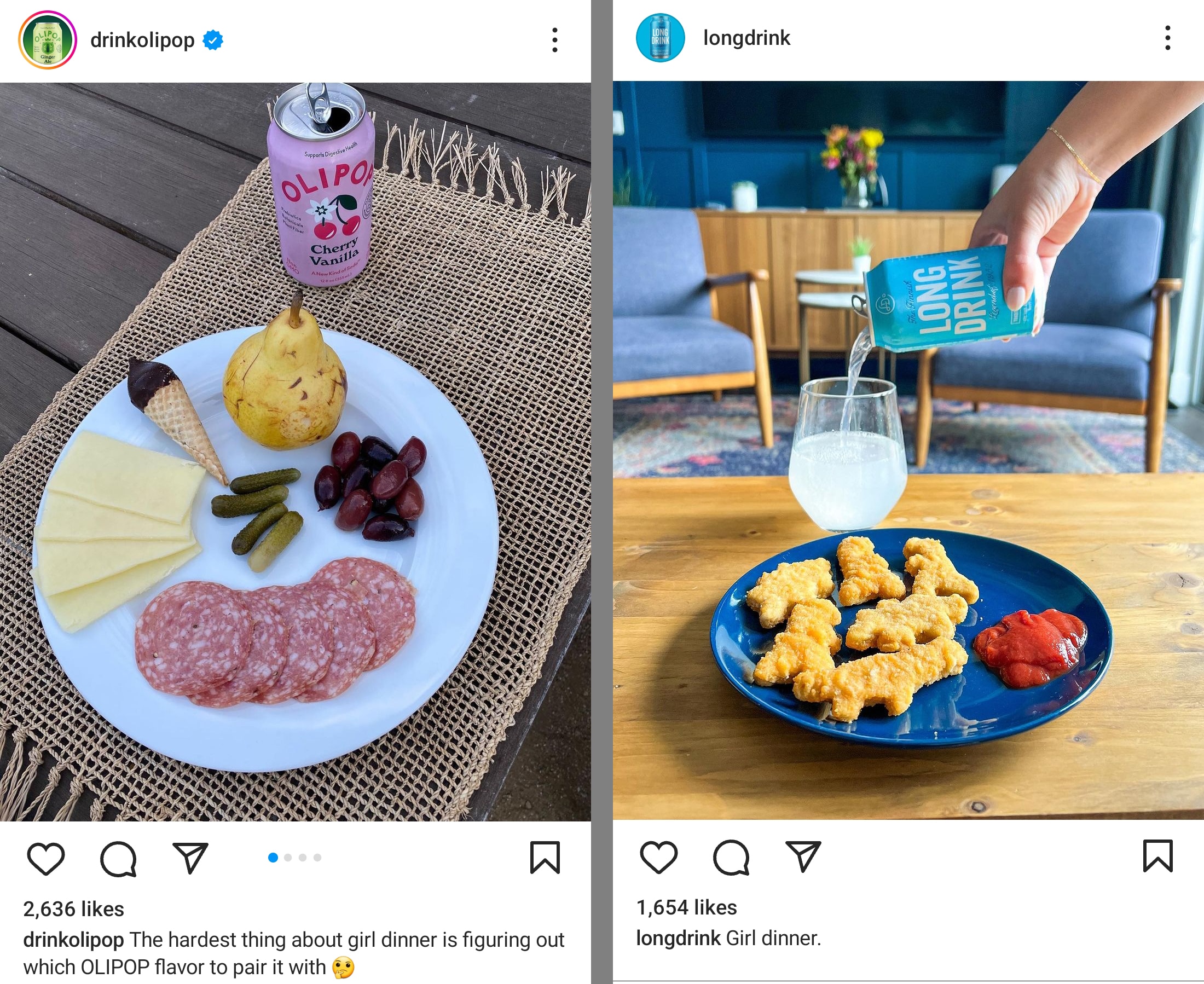Screen dimensions: 1204x984
Task: View drinkolipop profile picture story
Action: pos(48,39)
